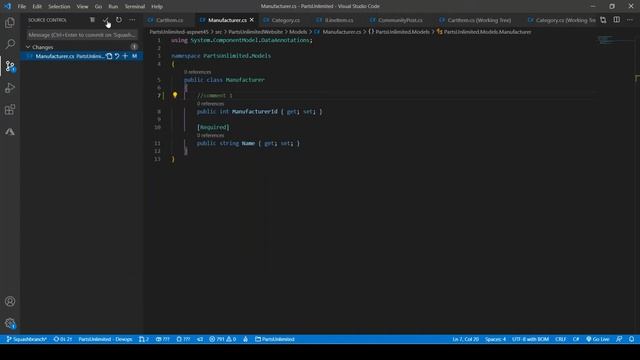
Task: Open the Explorer view in activity bar
Action: click(x=10, y=22)
